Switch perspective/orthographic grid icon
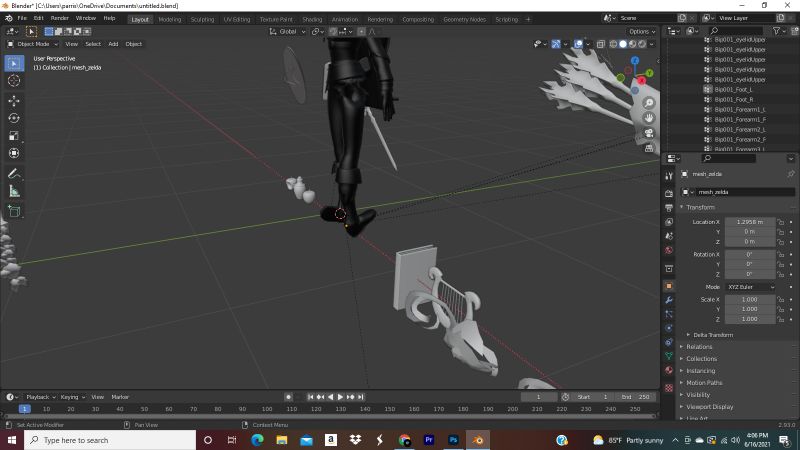Screen dimensions: 800x450 click(x=648, y=148)
